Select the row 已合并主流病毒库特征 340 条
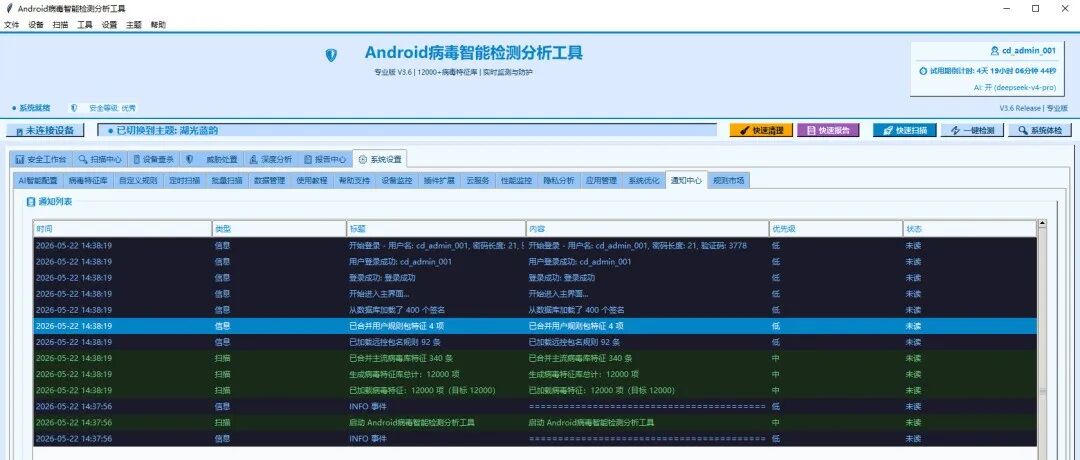Image resolution: width=1080 pixels, height=460 pixels. coord(534,358)
